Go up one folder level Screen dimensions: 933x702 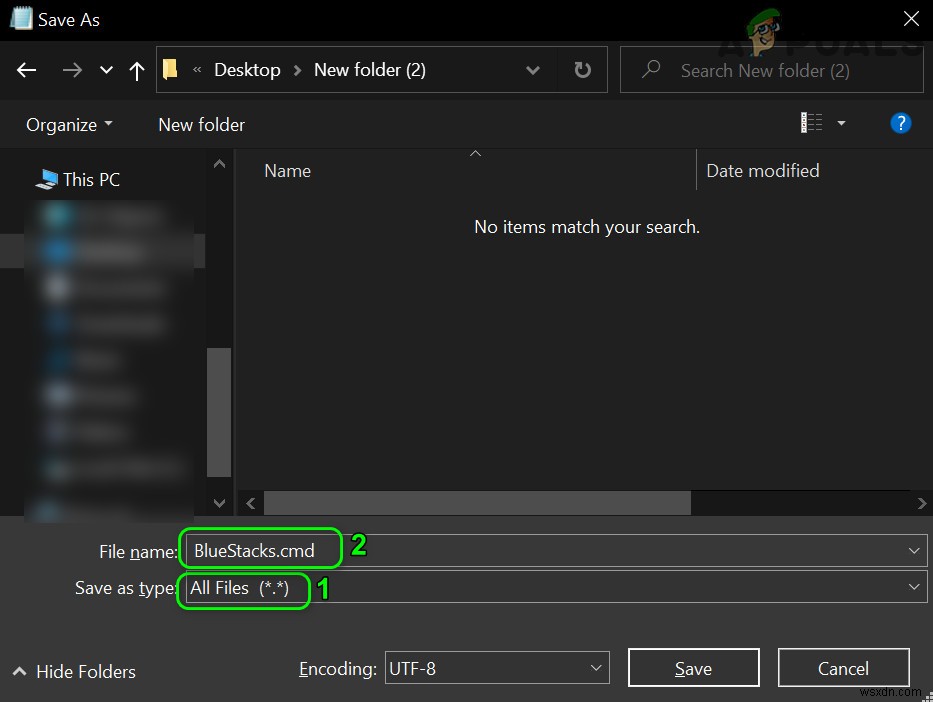coord(137,71)
